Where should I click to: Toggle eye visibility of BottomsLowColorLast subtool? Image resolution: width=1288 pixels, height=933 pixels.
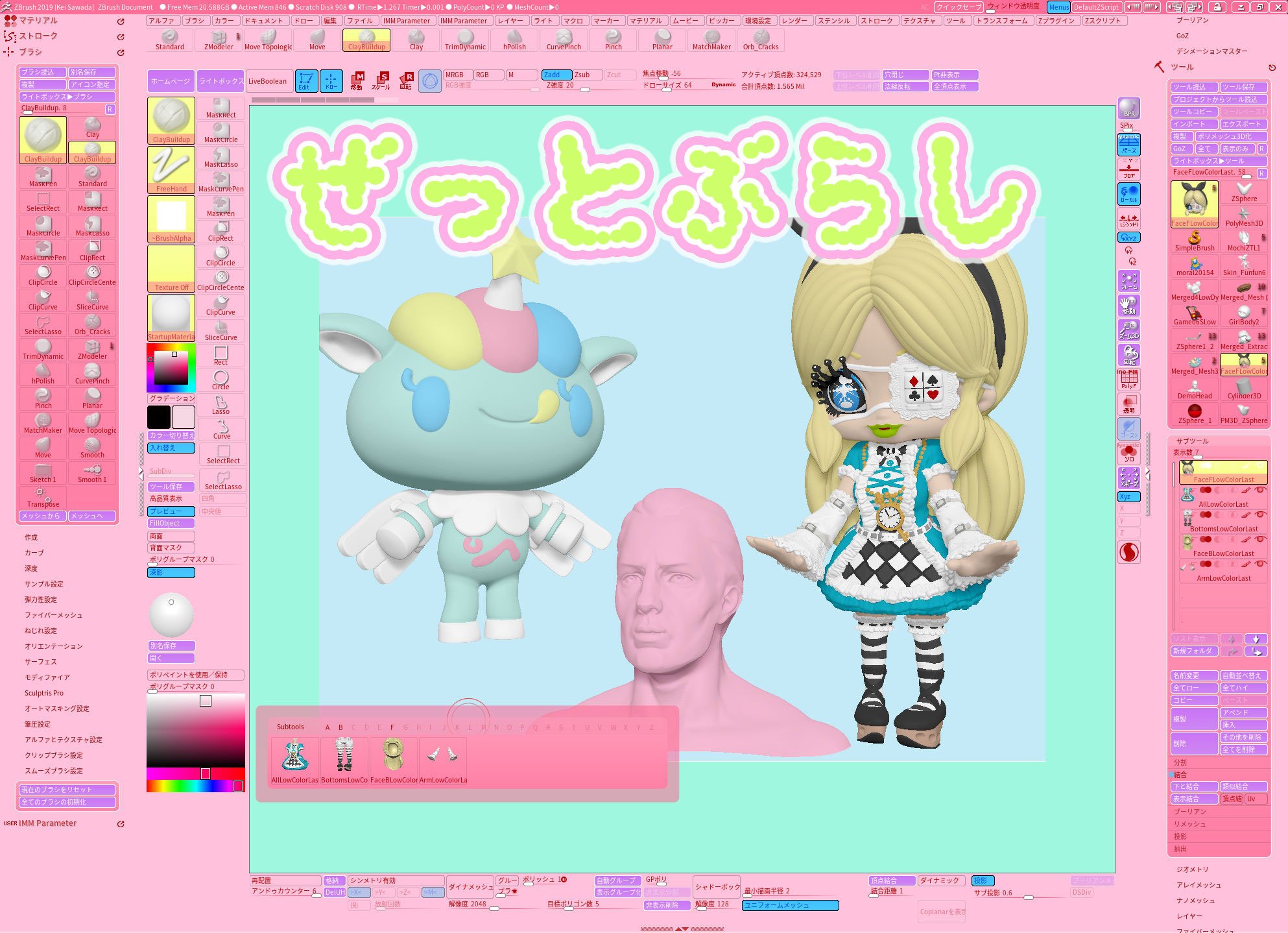click(x=1261, y=515)
